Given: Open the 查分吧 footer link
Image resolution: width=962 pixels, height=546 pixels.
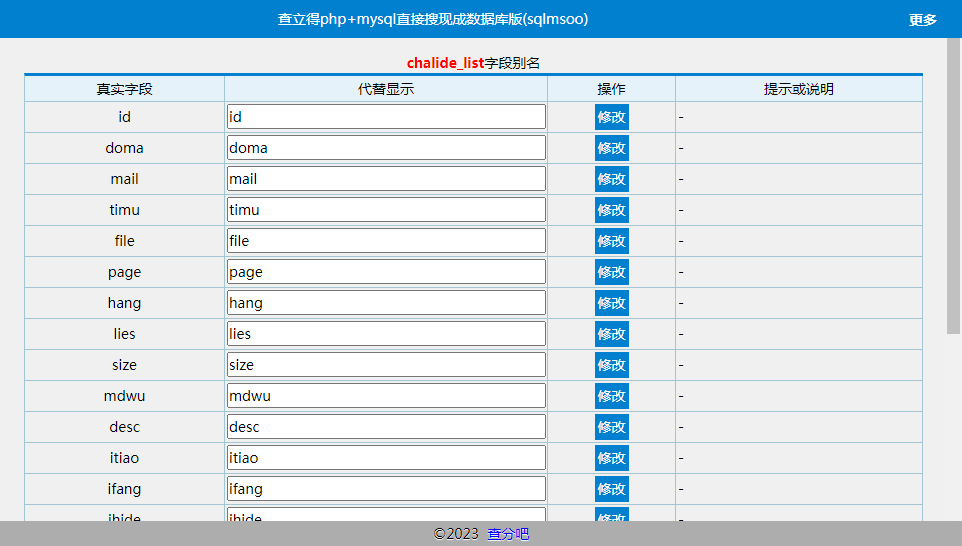Looking at the screenshot, I should 508,534.
